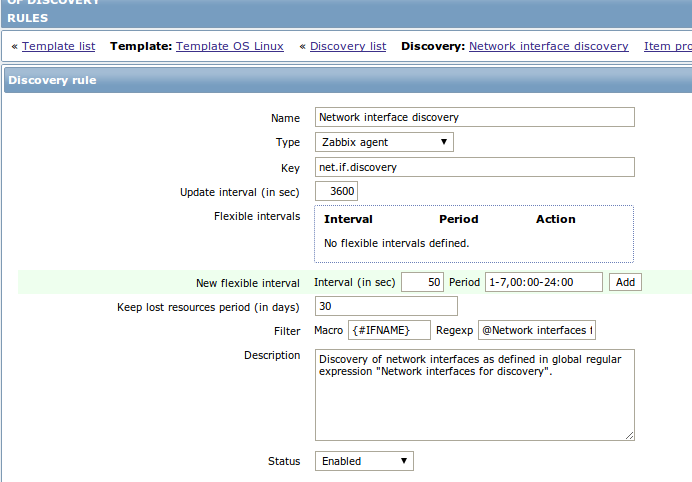Viewport: 692px width, 482px height.
Task: Click the 'Flexible intervals' label
Action: [257, 216]
